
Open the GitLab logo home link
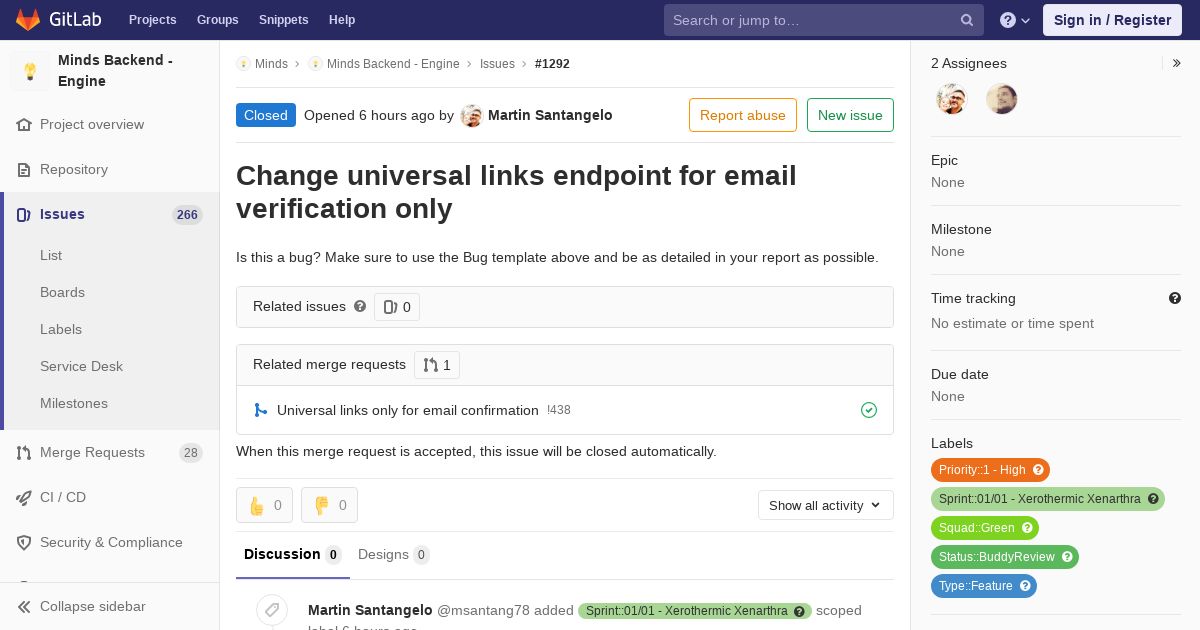(x=57, y=19)
